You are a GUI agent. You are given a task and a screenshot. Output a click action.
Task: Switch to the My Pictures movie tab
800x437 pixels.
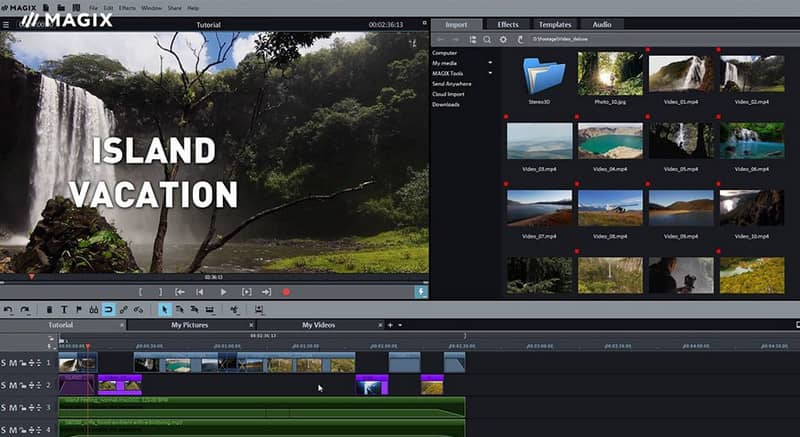190,325
